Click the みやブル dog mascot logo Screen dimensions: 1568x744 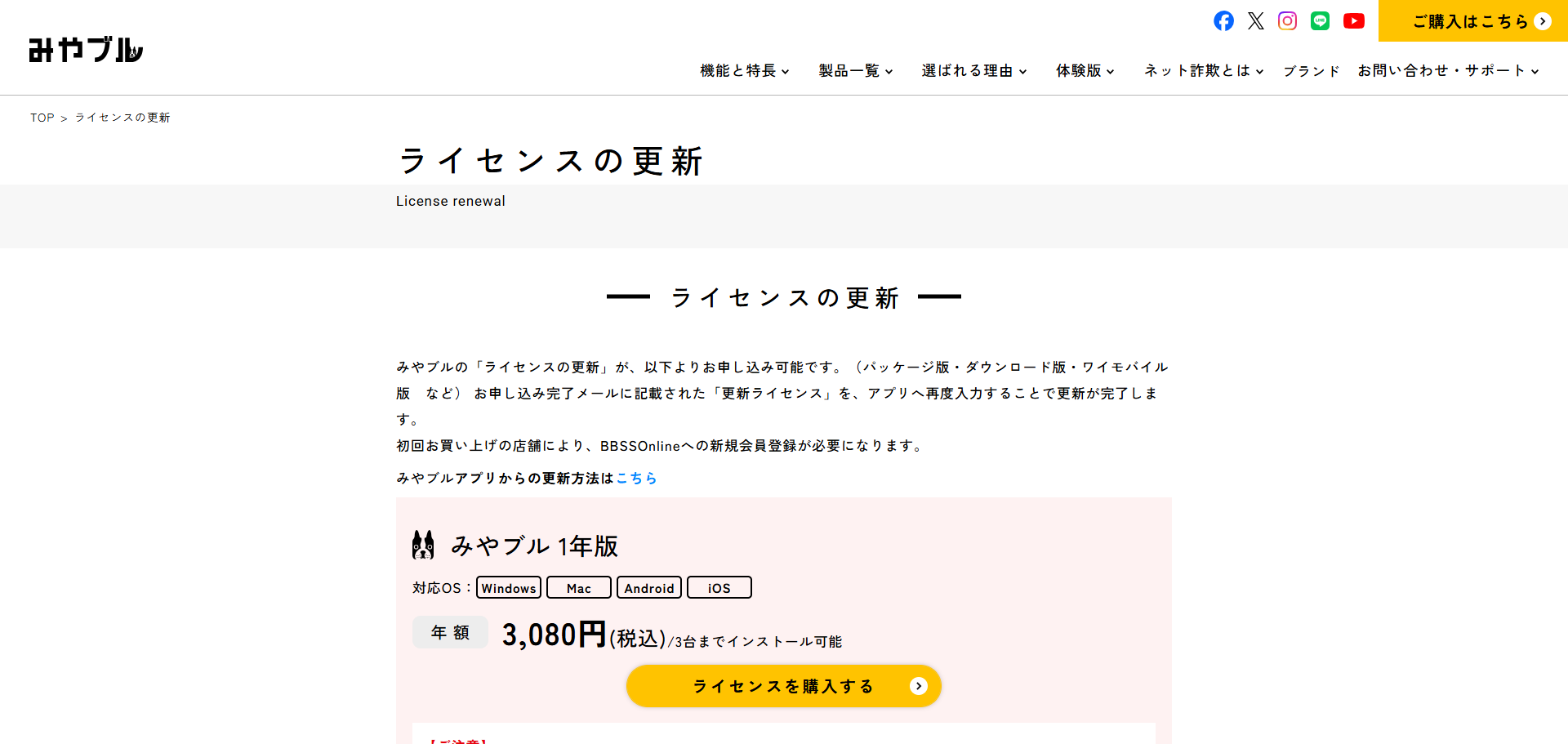84,49
